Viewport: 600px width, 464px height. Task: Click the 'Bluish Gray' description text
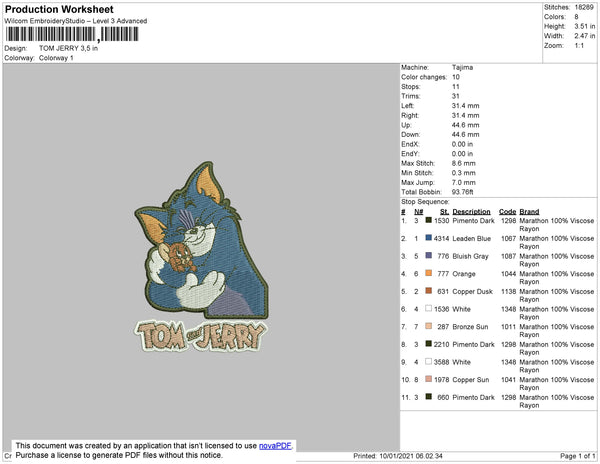point(470,256)
